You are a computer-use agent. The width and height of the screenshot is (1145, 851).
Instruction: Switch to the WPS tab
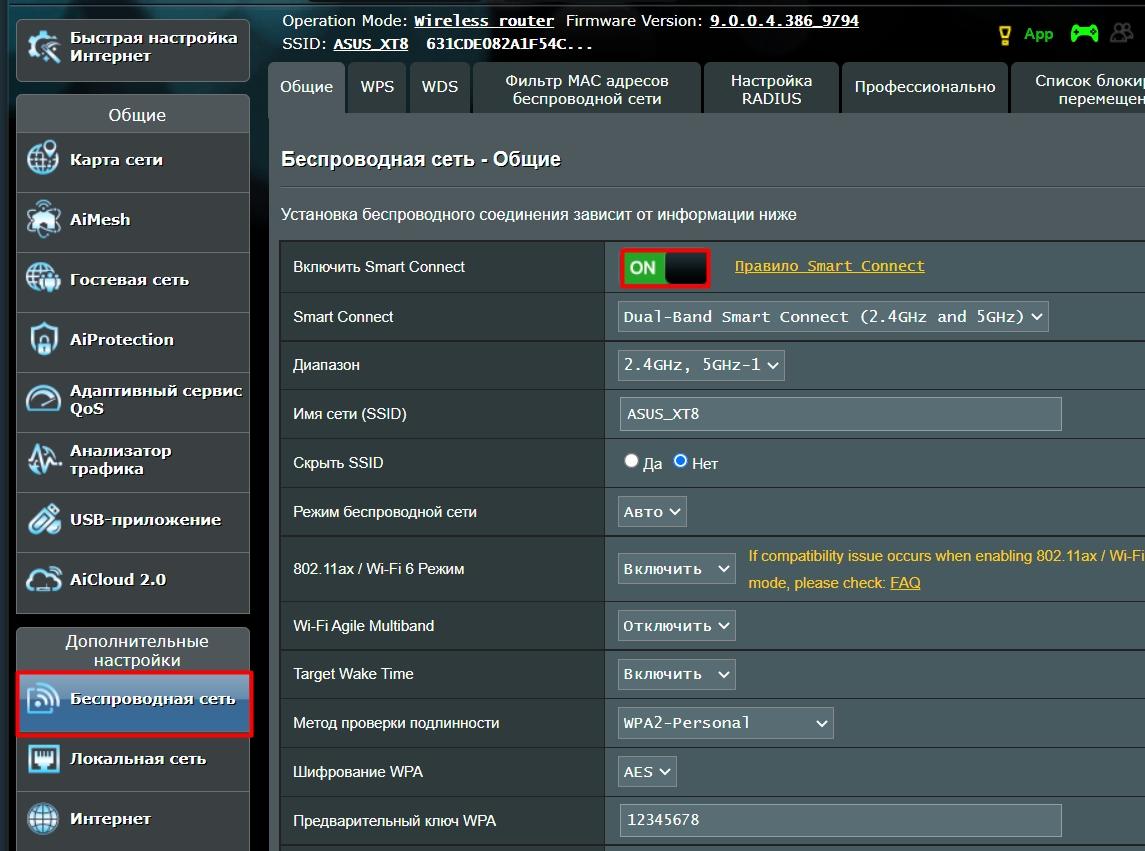(x=377, y=87)
